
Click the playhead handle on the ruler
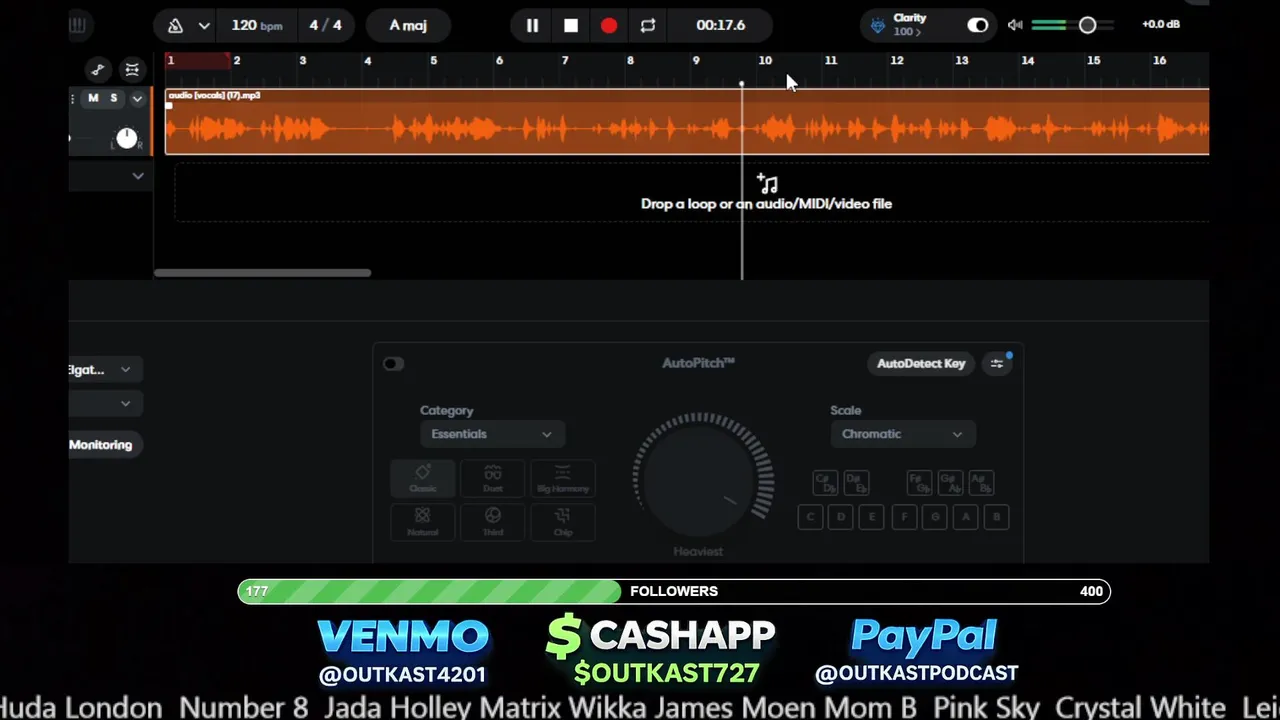point(741,84)
